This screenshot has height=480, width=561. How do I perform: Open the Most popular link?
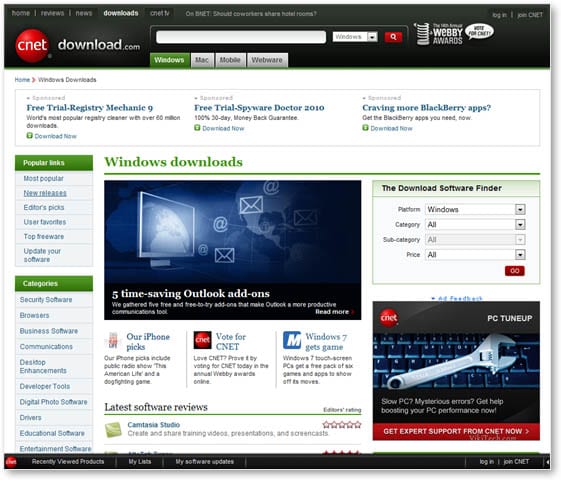44,178
